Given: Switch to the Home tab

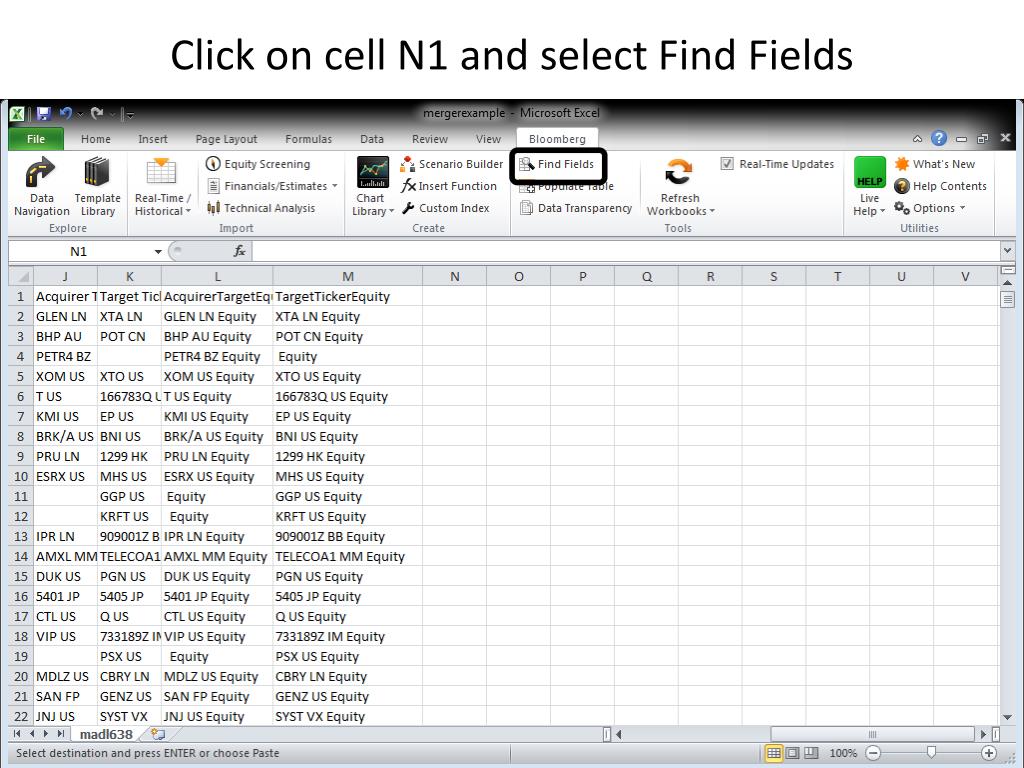Looking at the screenshot, I should pyautogui.click(x=95, y=139).
